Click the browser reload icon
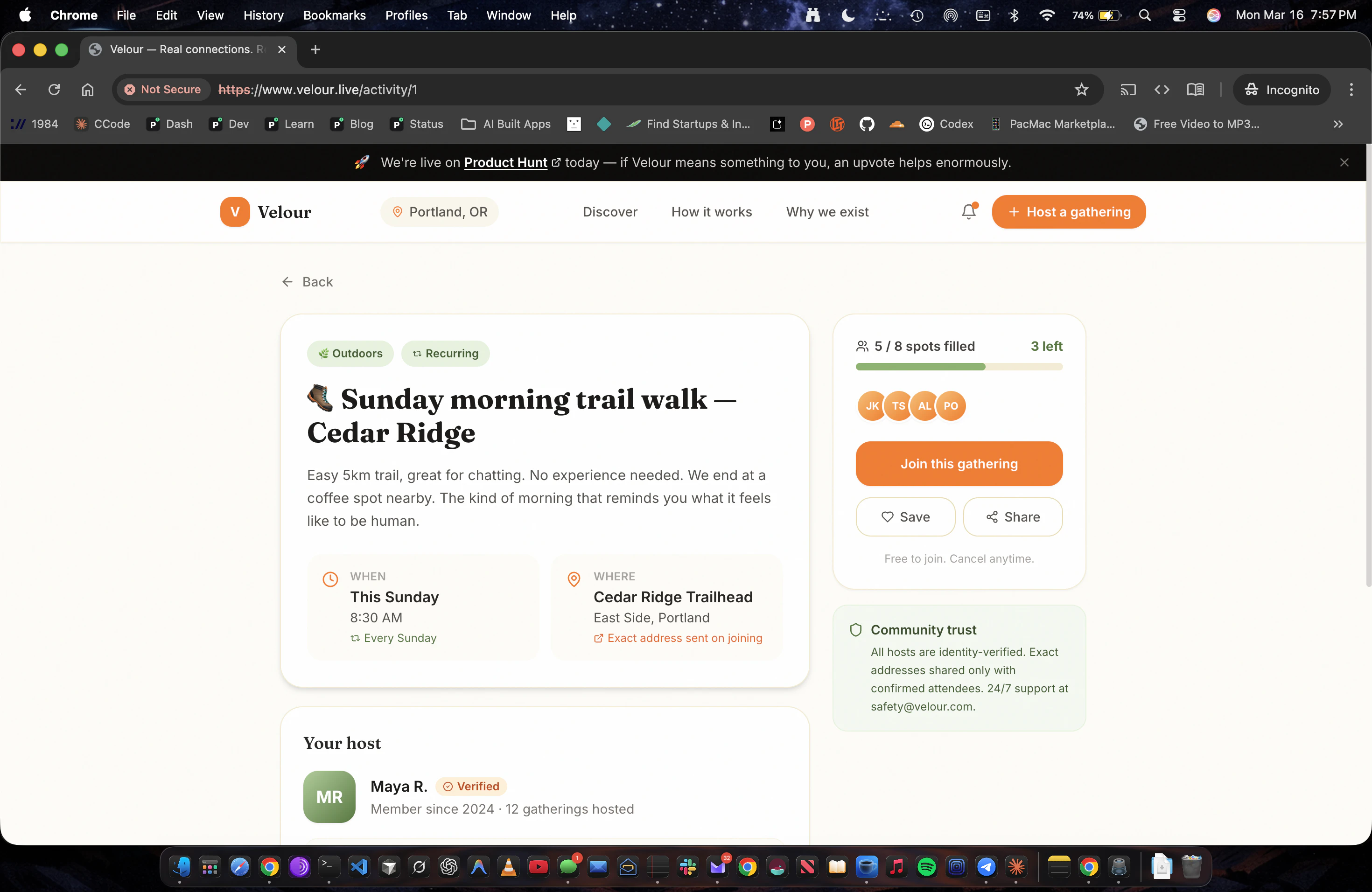Screen dimensions: 1372x892 click(x=54, y=90)
